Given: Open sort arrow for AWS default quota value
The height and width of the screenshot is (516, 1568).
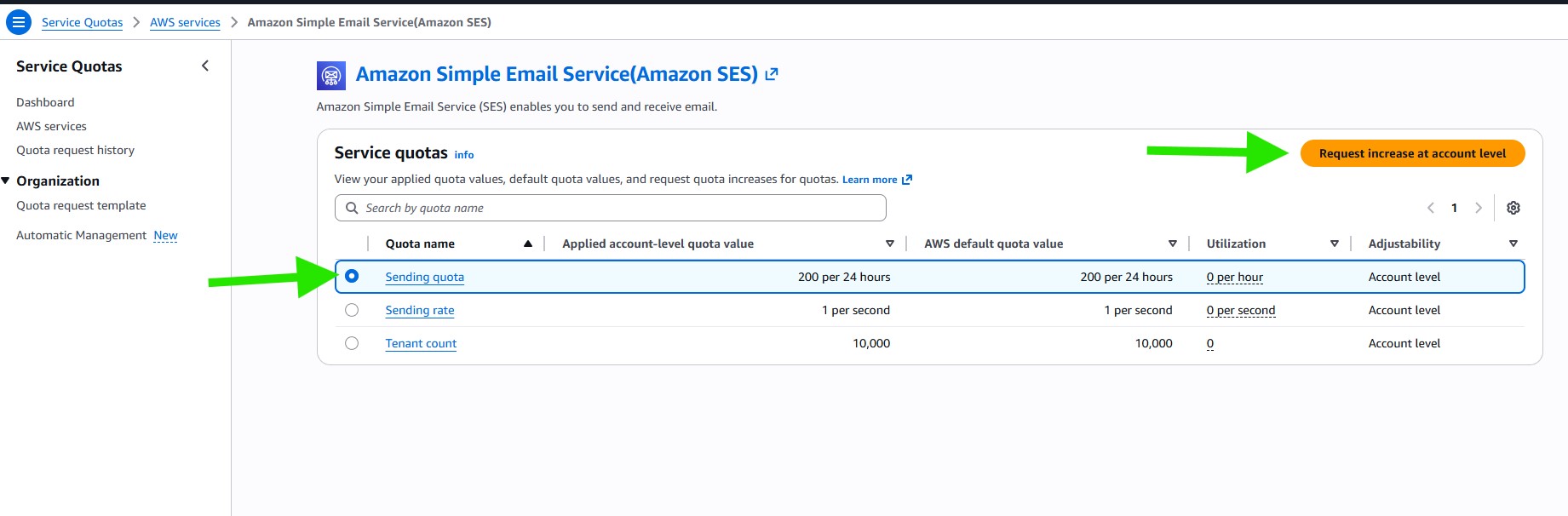Looking at the screenshot, I should [x=1173, y=244].
